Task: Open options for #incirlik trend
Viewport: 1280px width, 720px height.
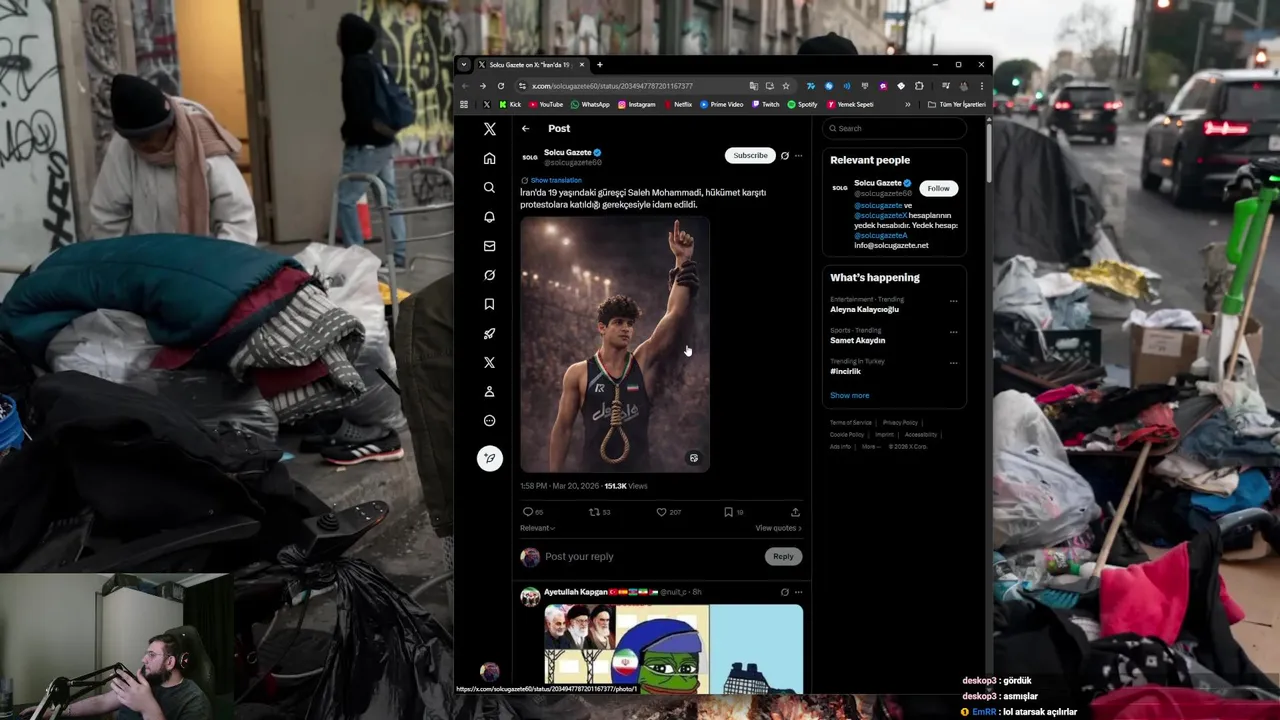Action: [x=953, y=363]
